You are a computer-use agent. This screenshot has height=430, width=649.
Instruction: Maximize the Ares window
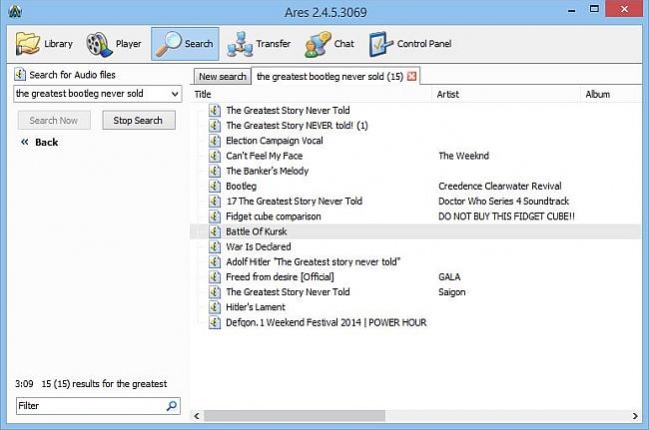coord(594,9)
